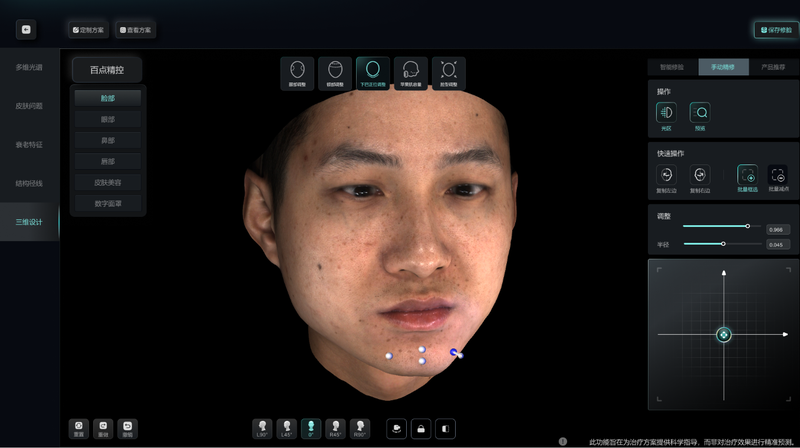The height and width of the screenshot is (448, 800).
Task: Rotate view to R45° head icon
Action: pyautogui.click(x=335, y=429)
